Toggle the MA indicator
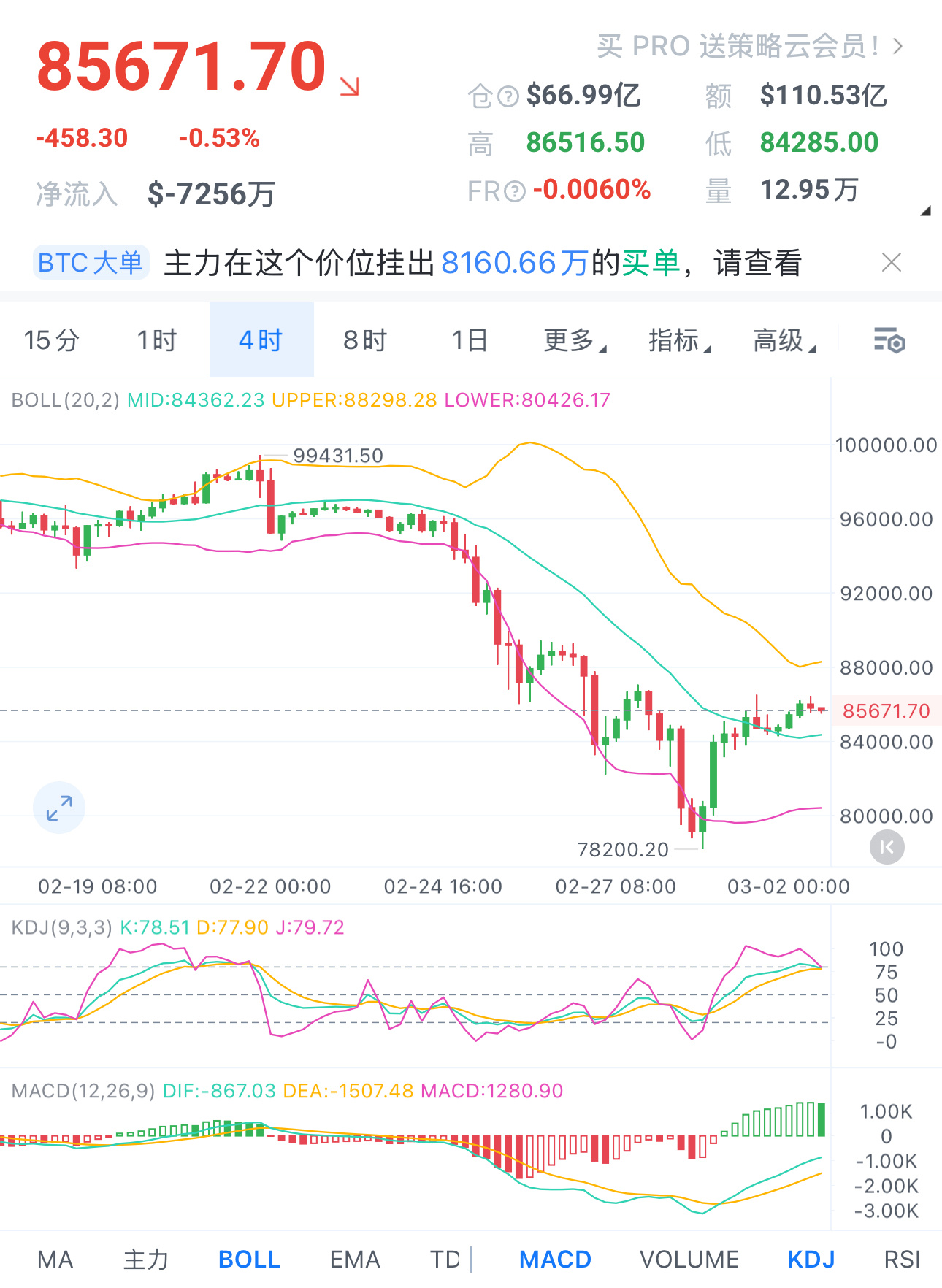The image size is (942, 1288). point(55,1260)
